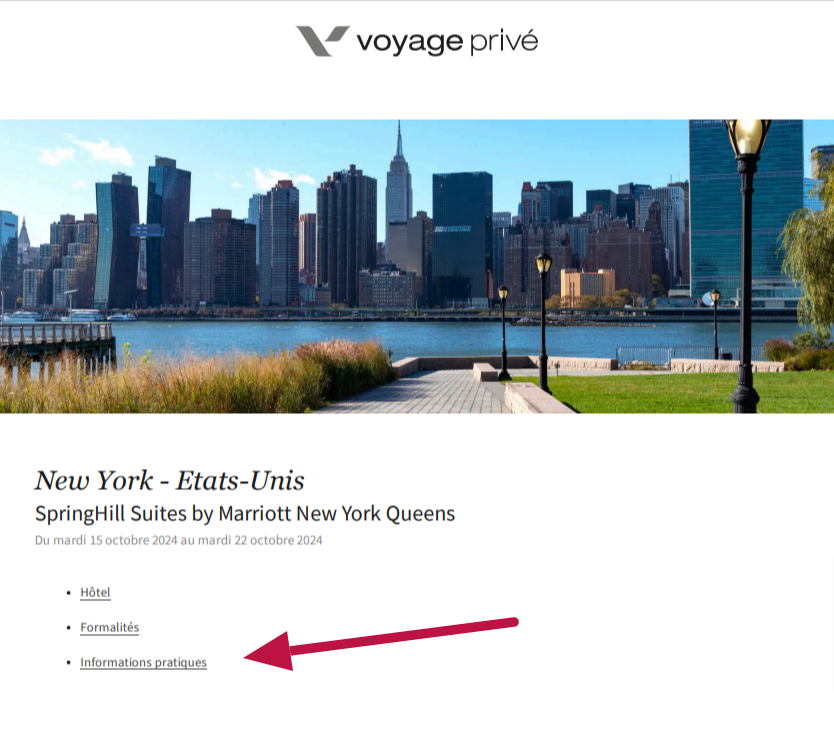Click the weeping willow tree in photo

(x=808, y=261)
